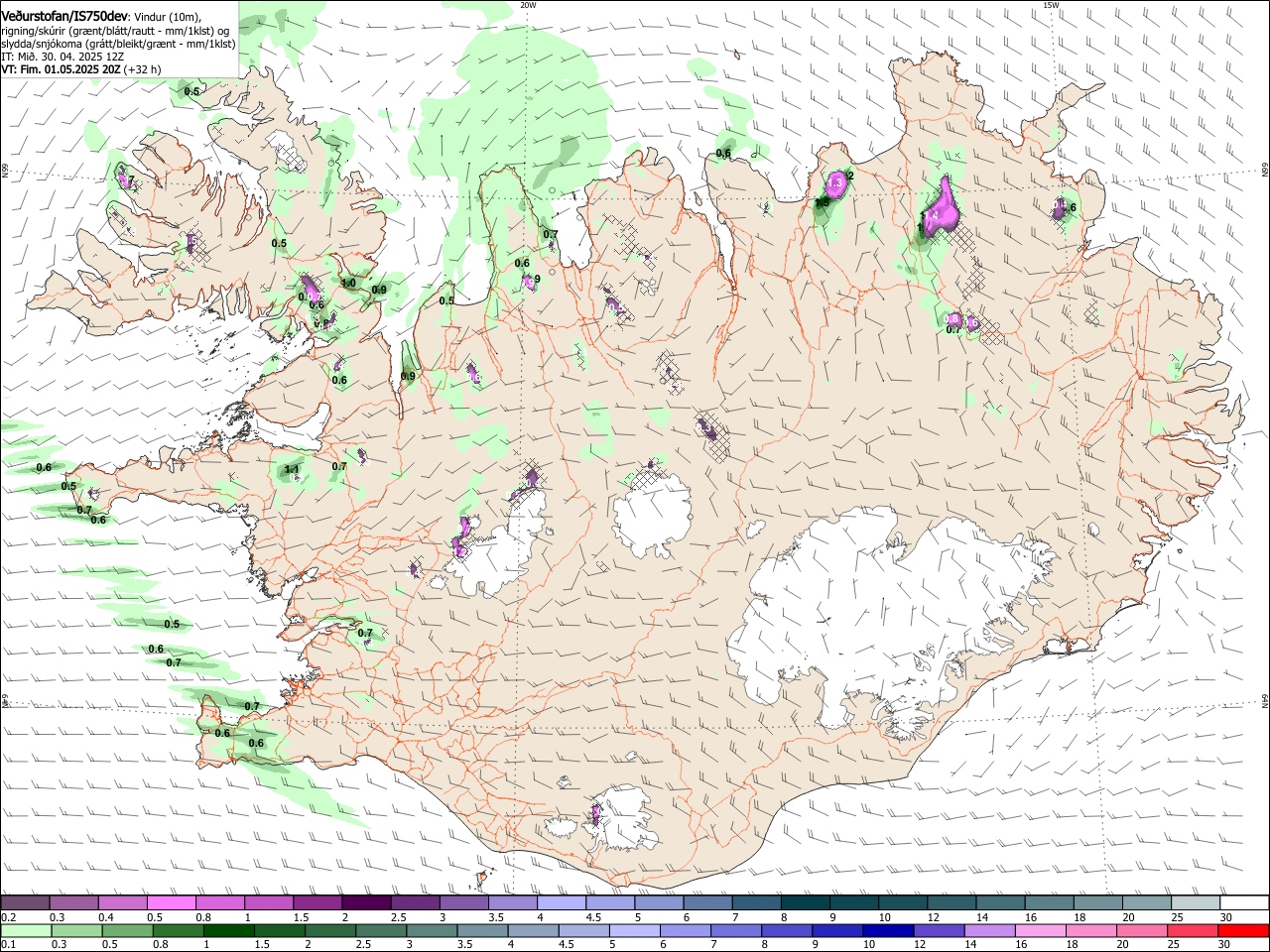This screenshot has height=952, width=1270.
Task: Select the dark teal swatch labeled 8 in the top row
Action: [x=804, y=902]
